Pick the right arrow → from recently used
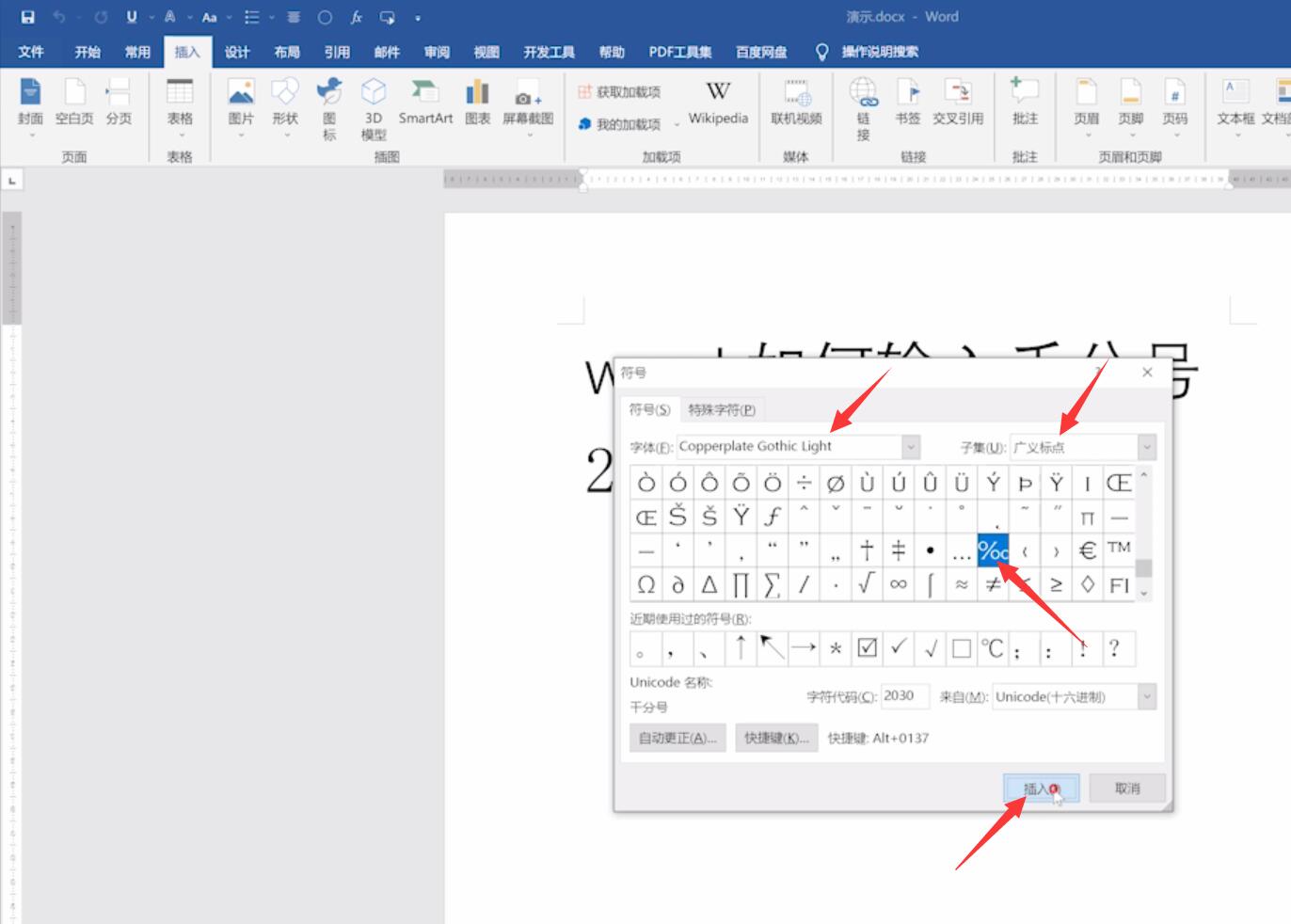The width and height of the screenshot is (1291, 924). pos(804,648)
